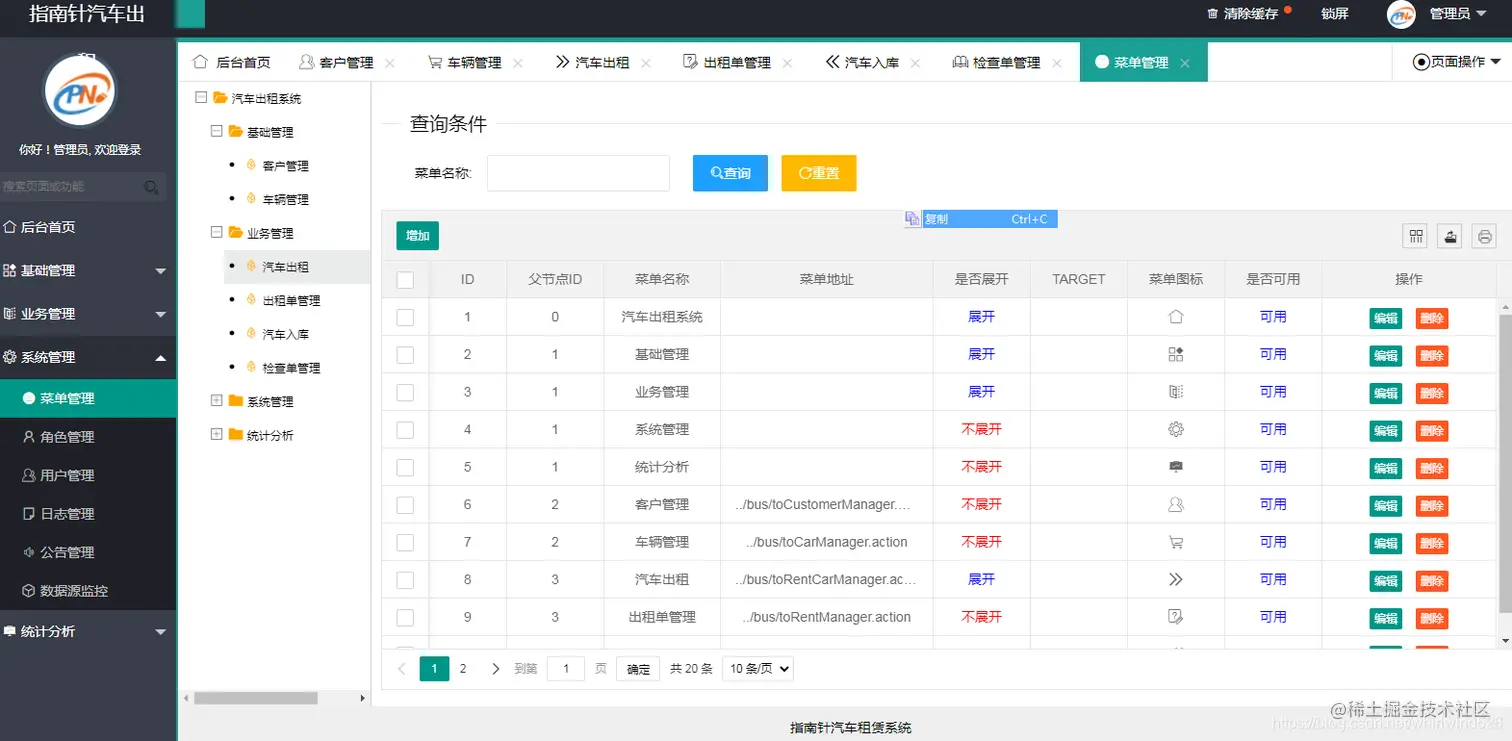The width and height of the screenshot is (1512, 741).
Task: Click the gear icon in 系统管理 row
Action: (x=1176, y=429)
